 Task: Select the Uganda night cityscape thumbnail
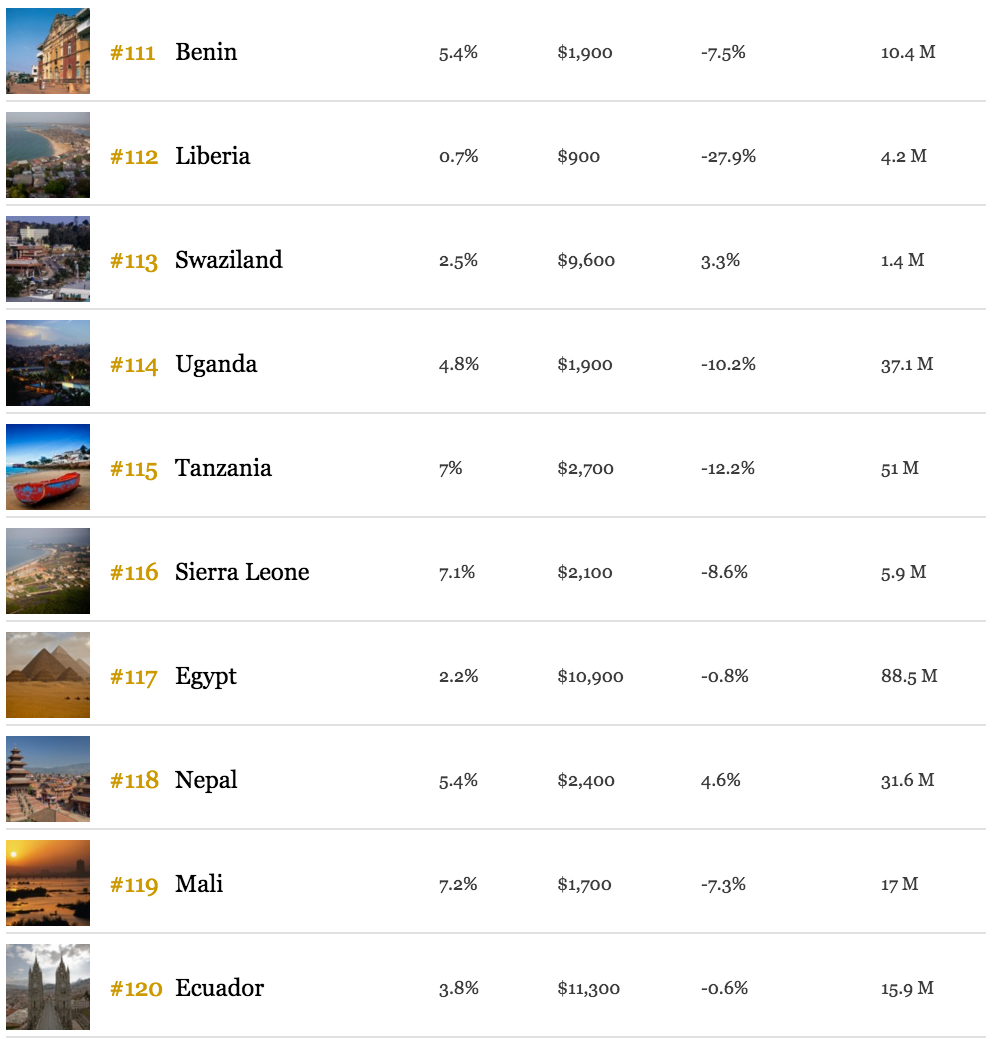click(48, 363)
